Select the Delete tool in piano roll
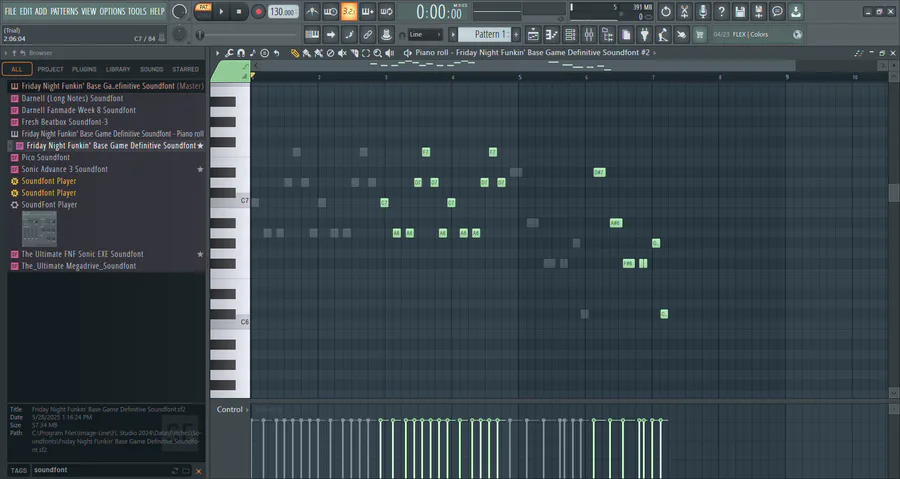This screenshot has width=900, height=479. [x=330, y=53]
